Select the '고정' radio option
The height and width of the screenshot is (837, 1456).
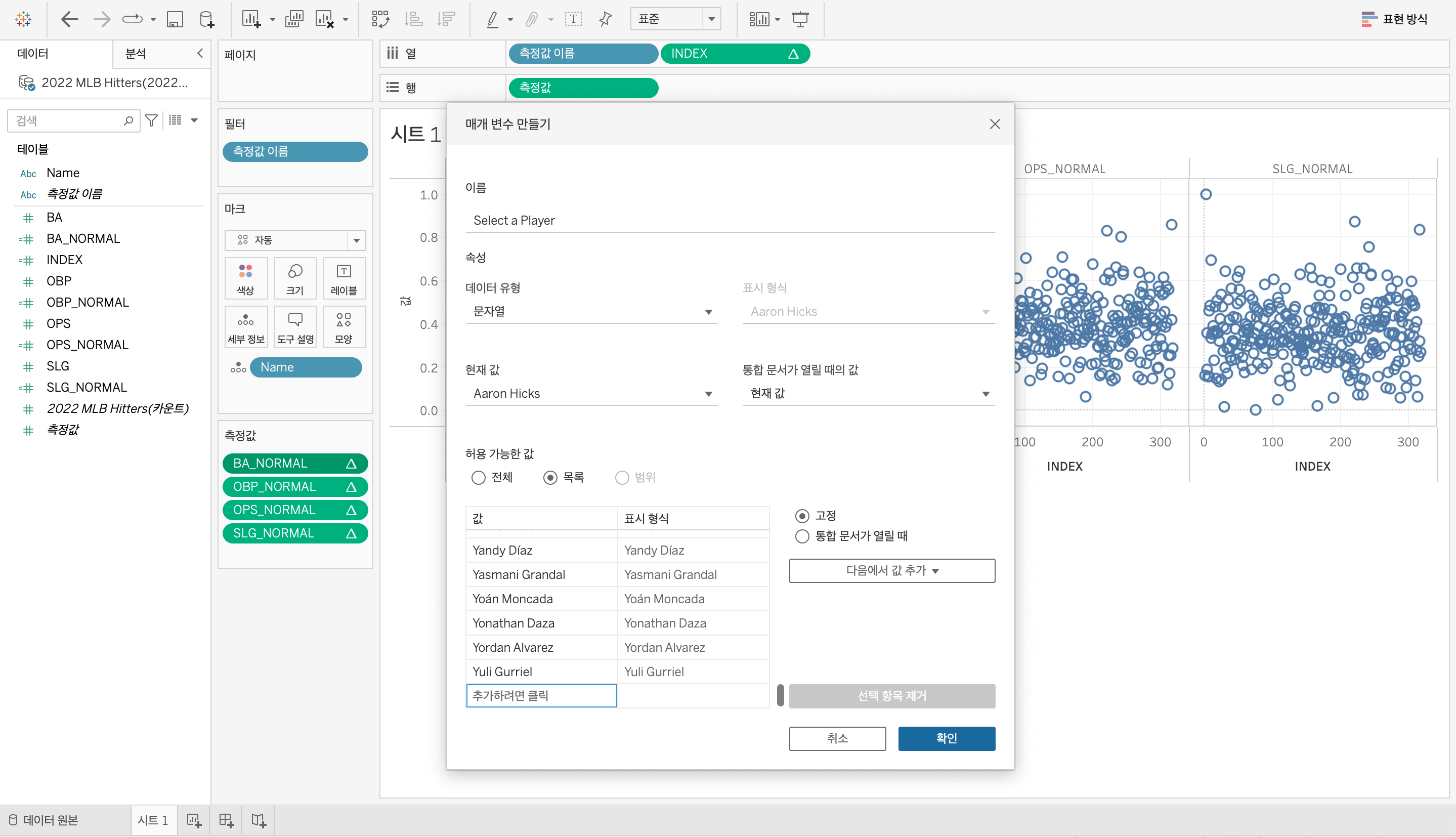point(802,516)
